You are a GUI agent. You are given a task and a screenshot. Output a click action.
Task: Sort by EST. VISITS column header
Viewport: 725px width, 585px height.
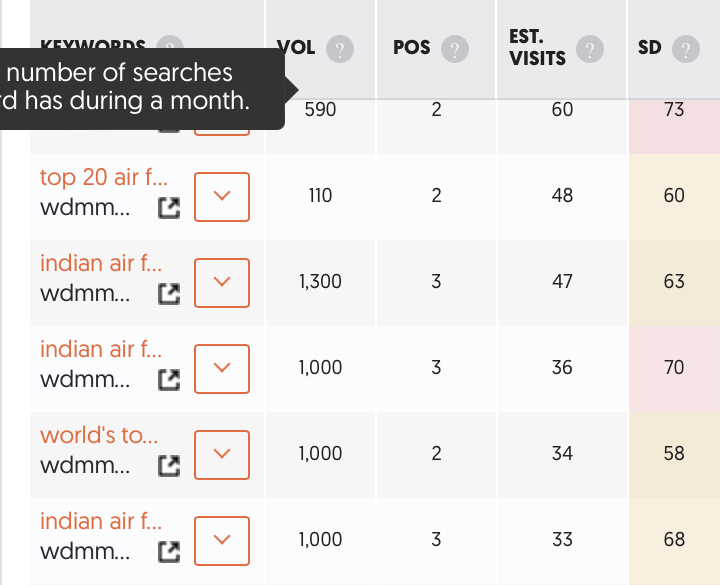click(x=537, y=48)
